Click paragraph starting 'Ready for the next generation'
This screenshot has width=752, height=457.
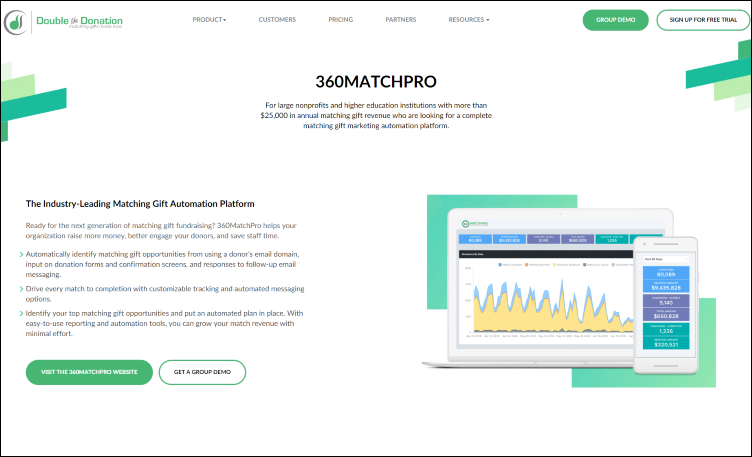point(161,231)
